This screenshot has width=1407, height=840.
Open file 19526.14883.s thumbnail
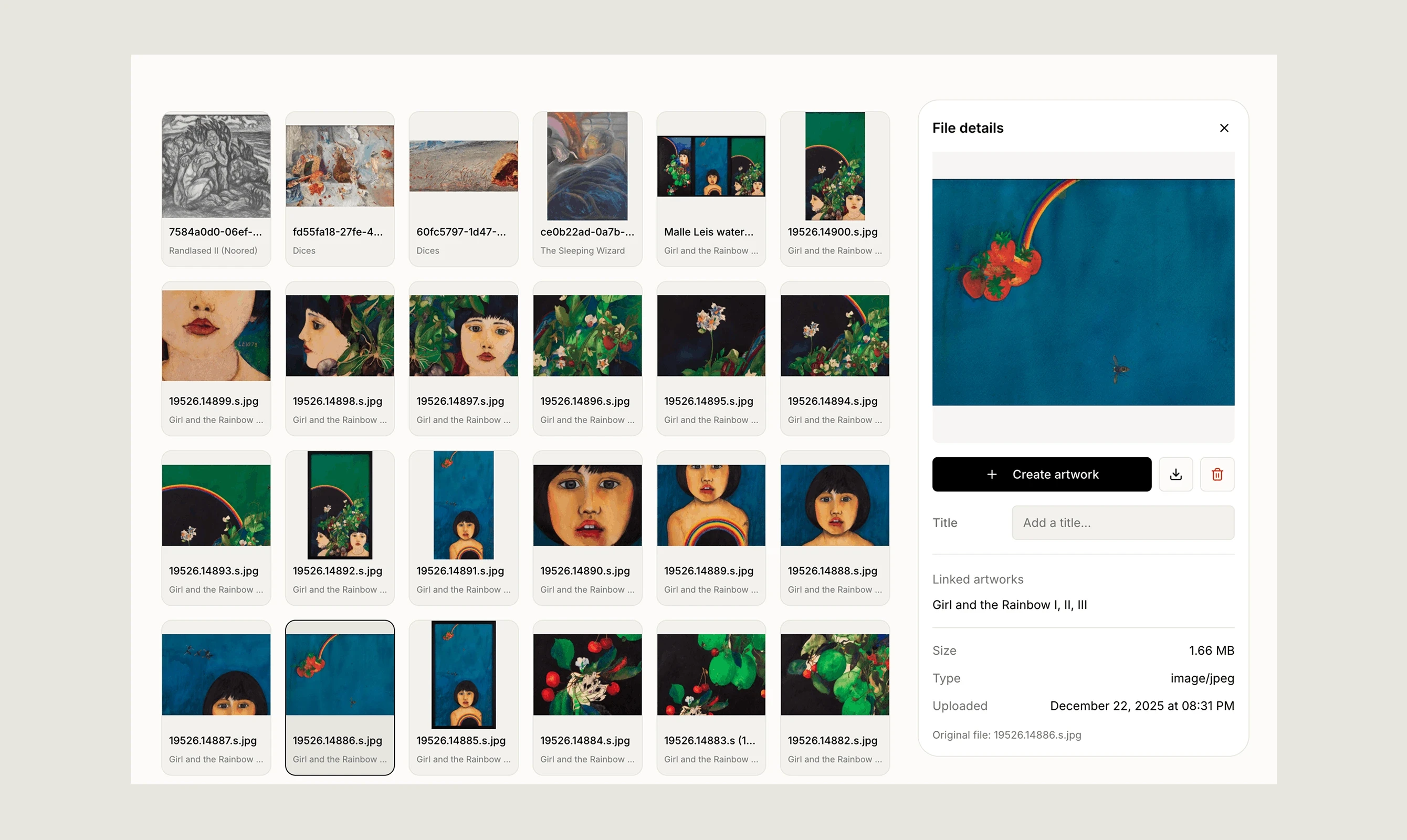point(711,674)
